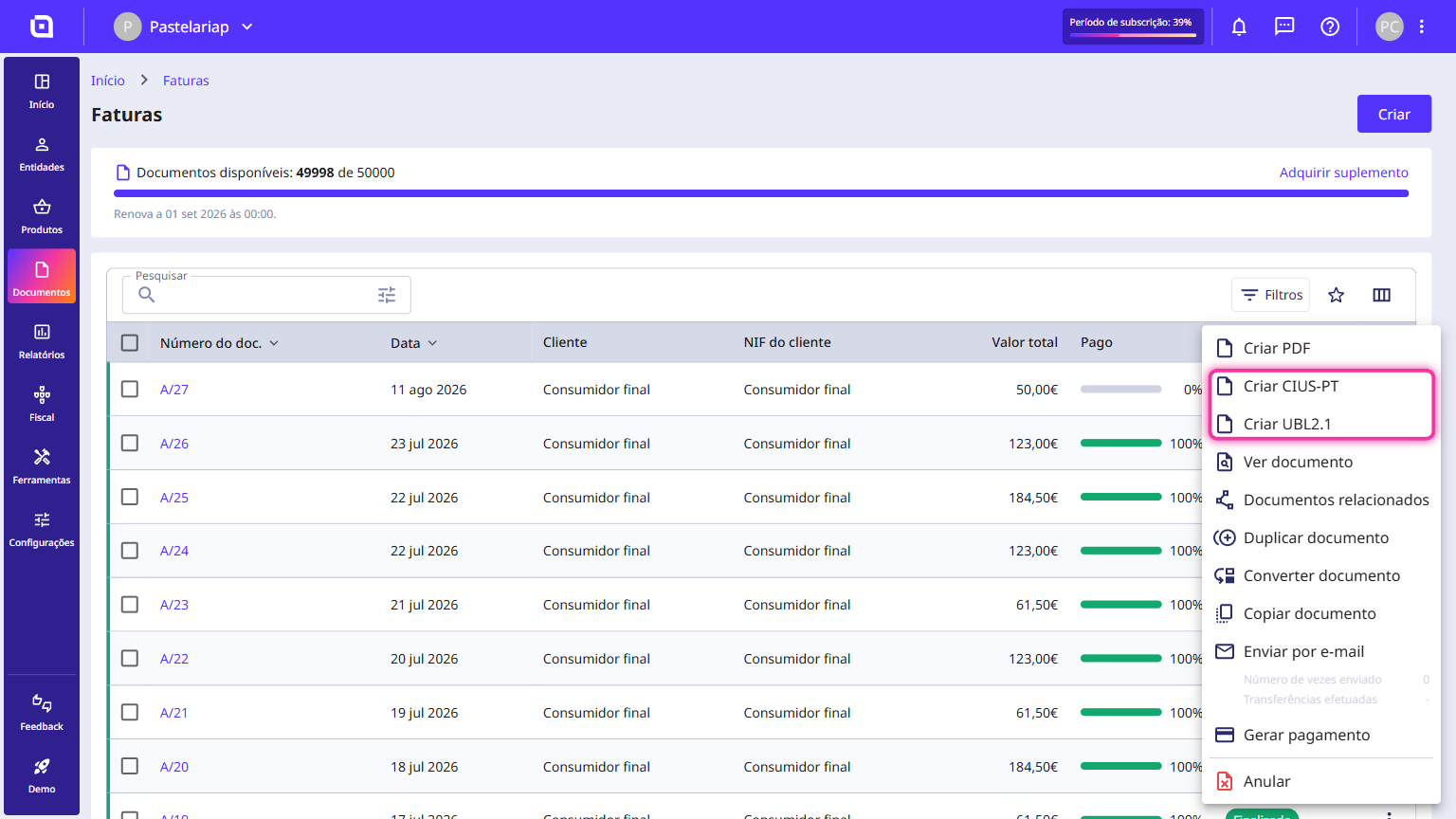
Task: Open the column layout icon
Action: coord(1382,295)
